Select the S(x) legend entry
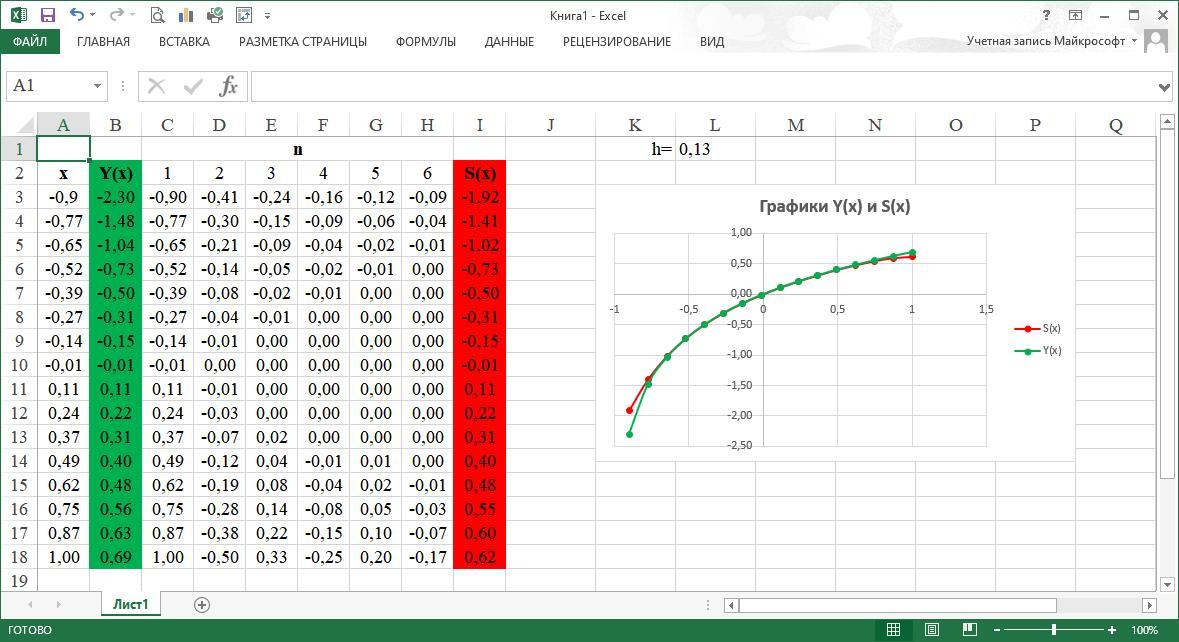This screenshot has width=1179, height=642. point(1038,329)
